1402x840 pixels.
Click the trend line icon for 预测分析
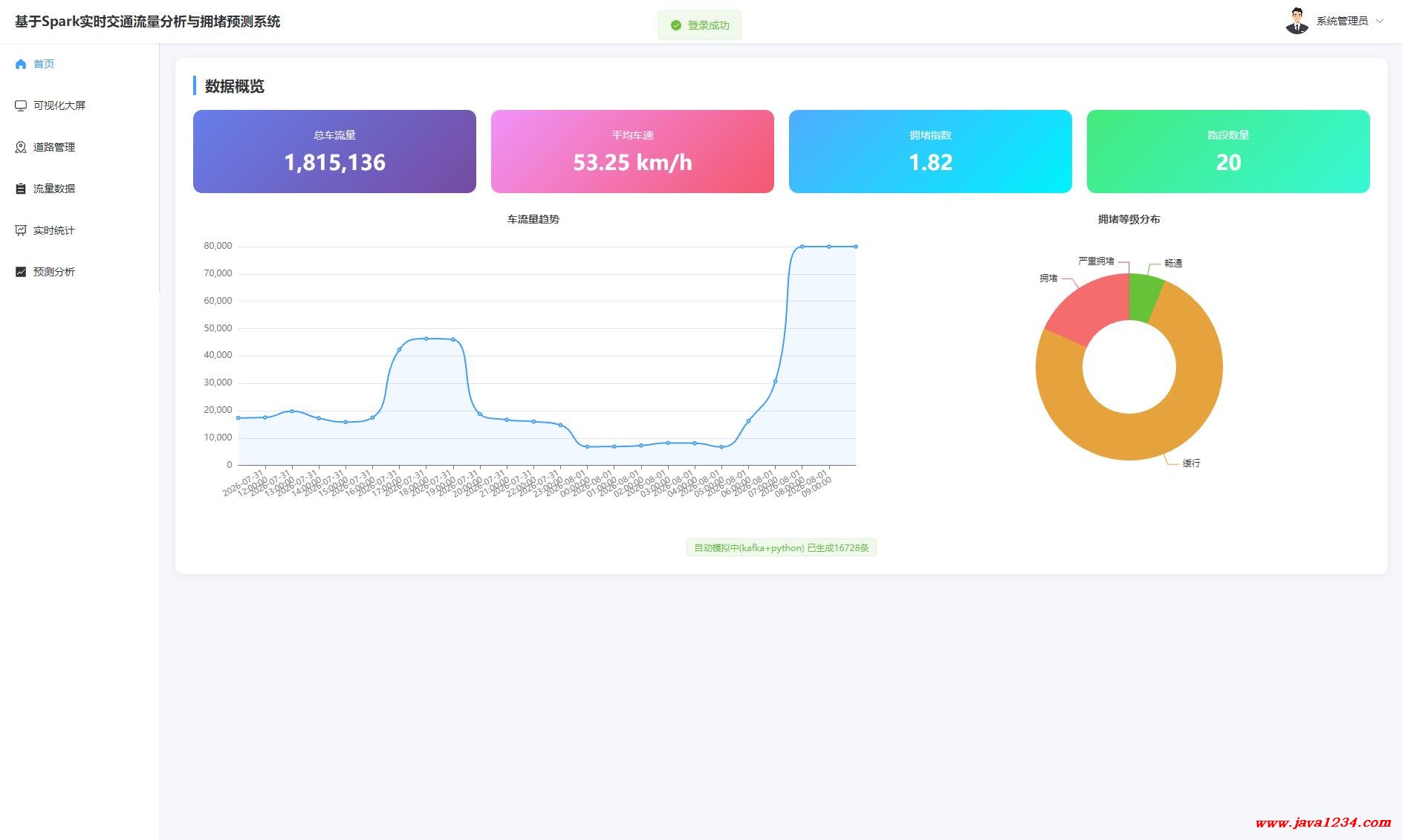(21, 272)
